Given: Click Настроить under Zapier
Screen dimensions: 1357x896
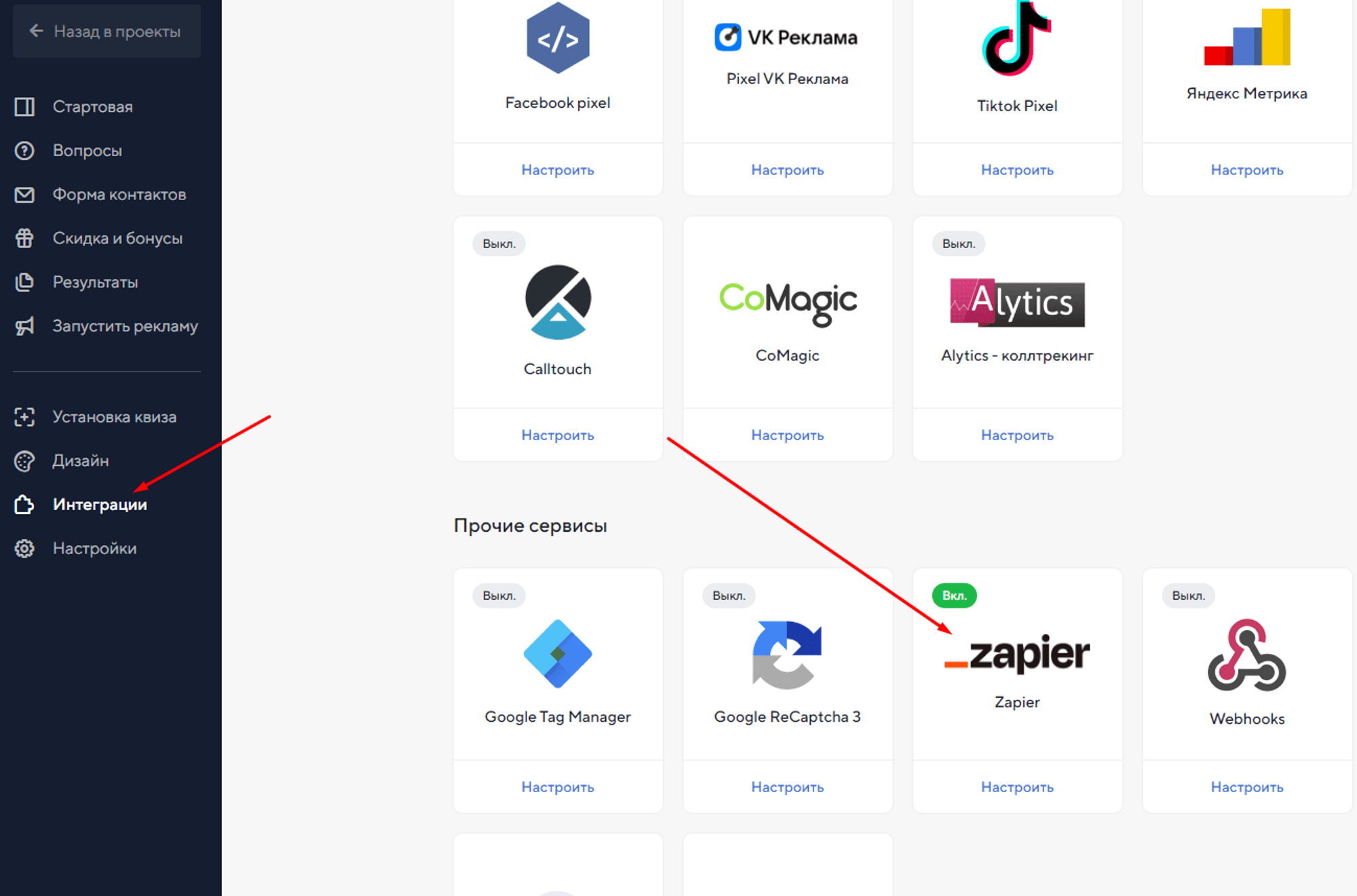Looking at the screenshot, I should coord(1017,787).
